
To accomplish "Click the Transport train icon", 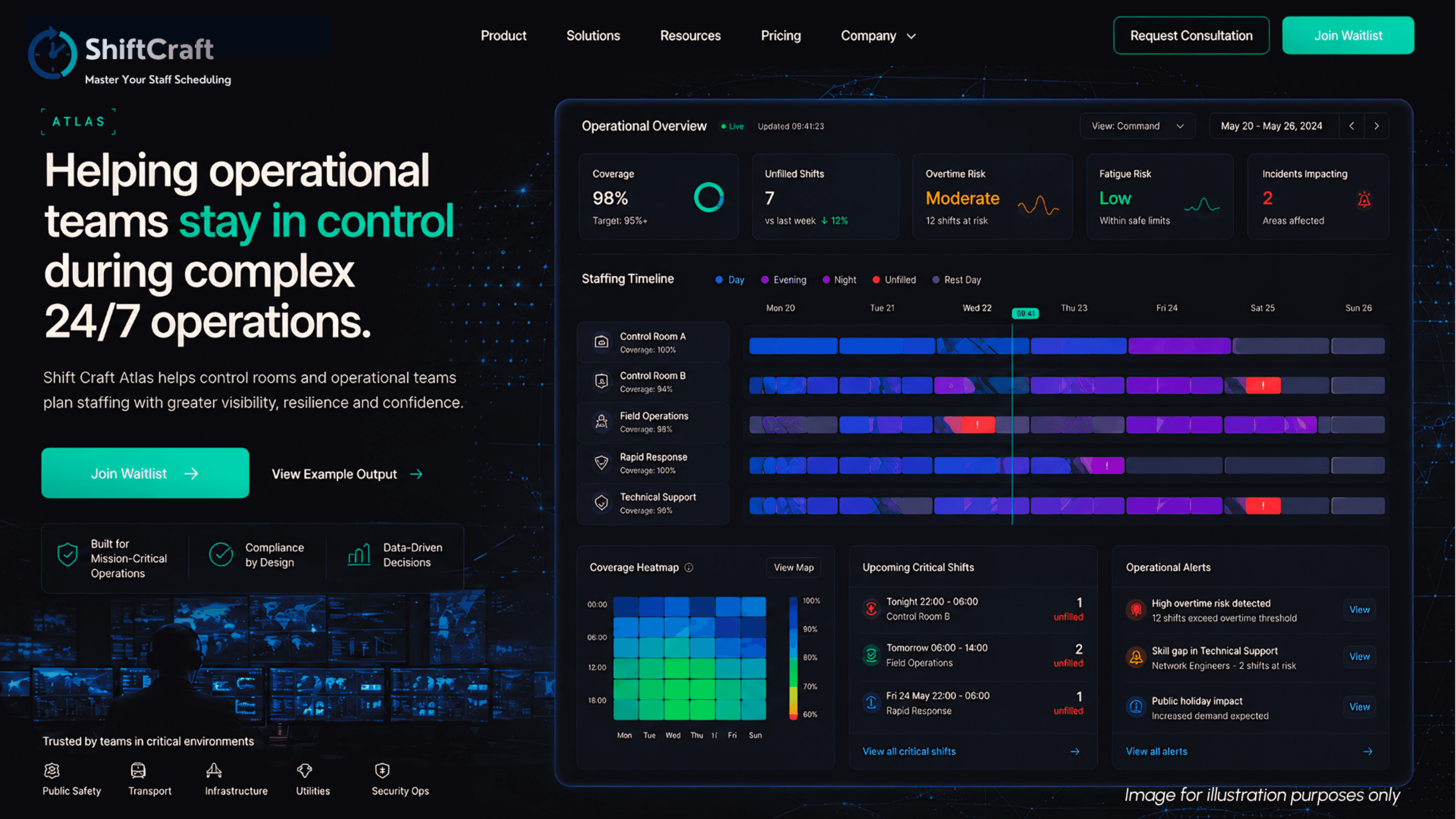I will click(x=138, y=770).
